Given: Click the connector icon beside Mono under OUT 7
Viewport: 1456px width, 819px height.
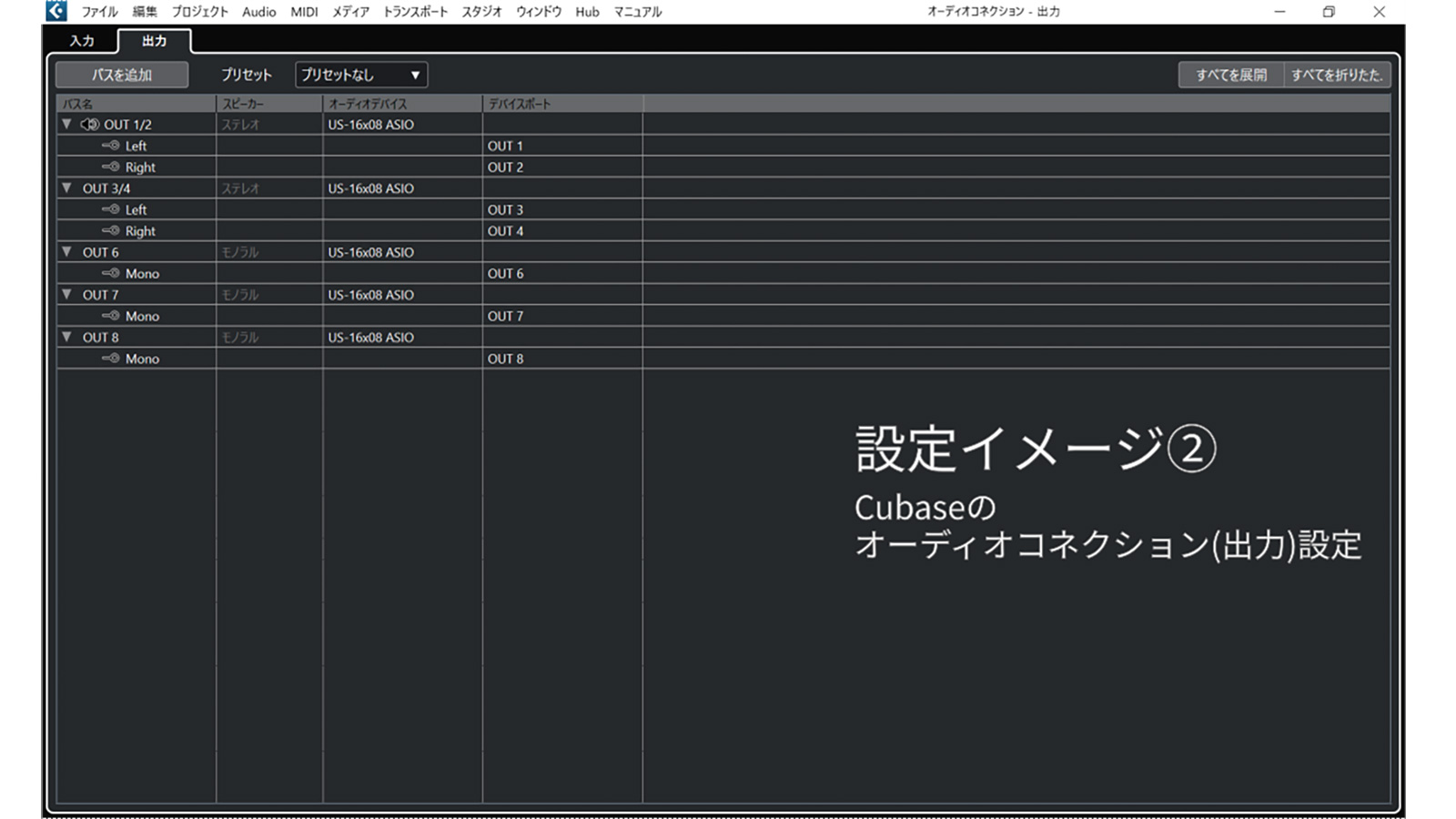Looking at the screenshot, I should coord(111,316).
